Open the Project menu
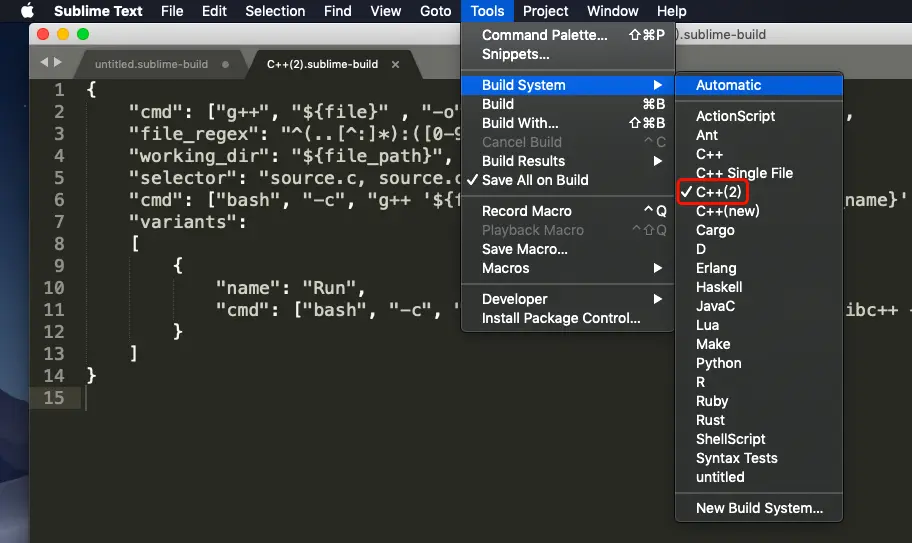The image size is (912, 543). pyautogui.click(x=545, y=11)
